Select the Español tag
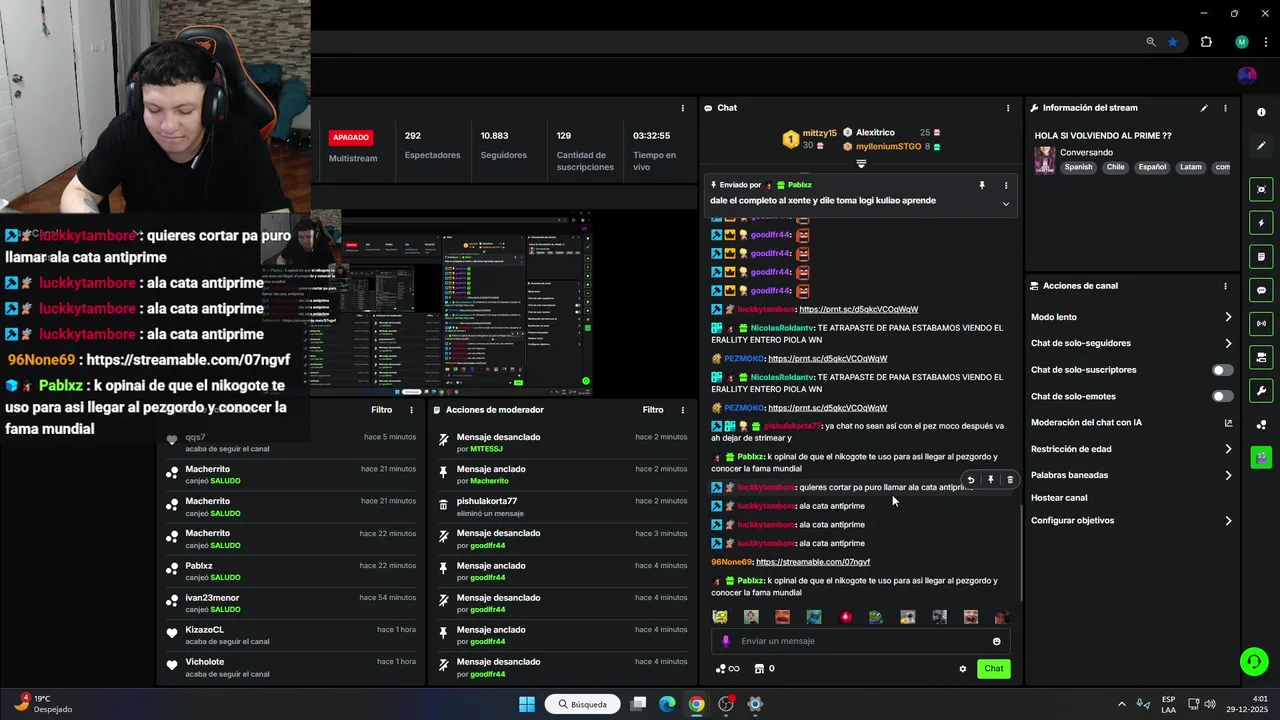The width and height of the screenshot is (1280, 720). click(x=1152, y=167)
